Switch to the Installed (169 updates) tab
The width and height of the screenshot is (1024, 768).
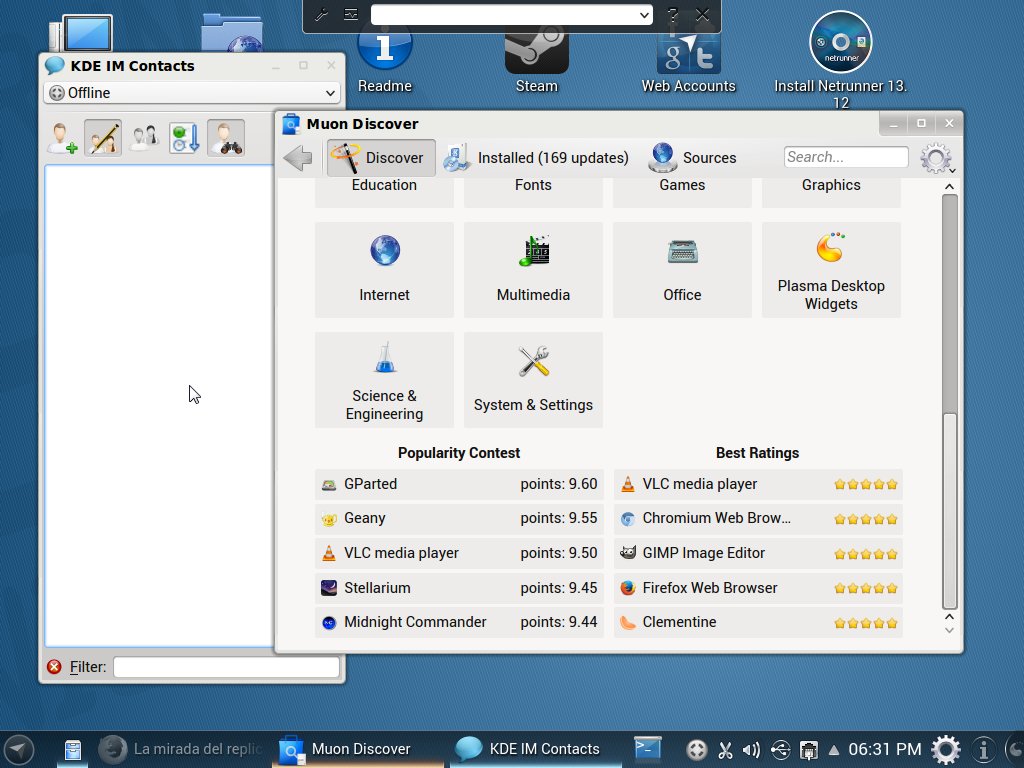tap(537, 158)
